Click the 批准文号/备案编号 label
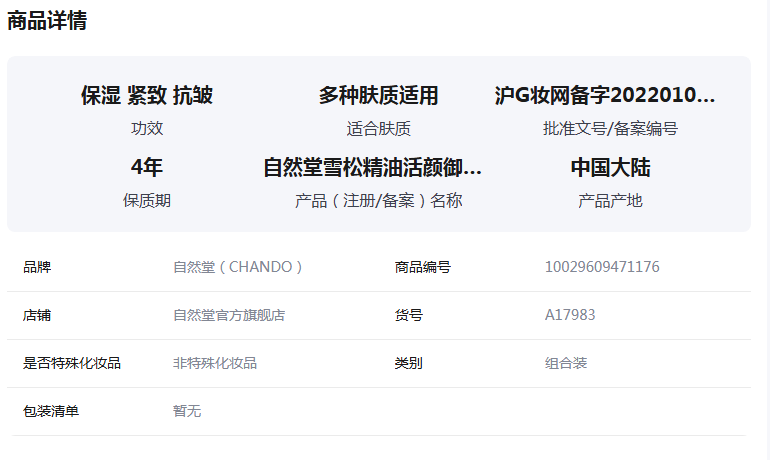The image size is (770, 460). point(610,129)
